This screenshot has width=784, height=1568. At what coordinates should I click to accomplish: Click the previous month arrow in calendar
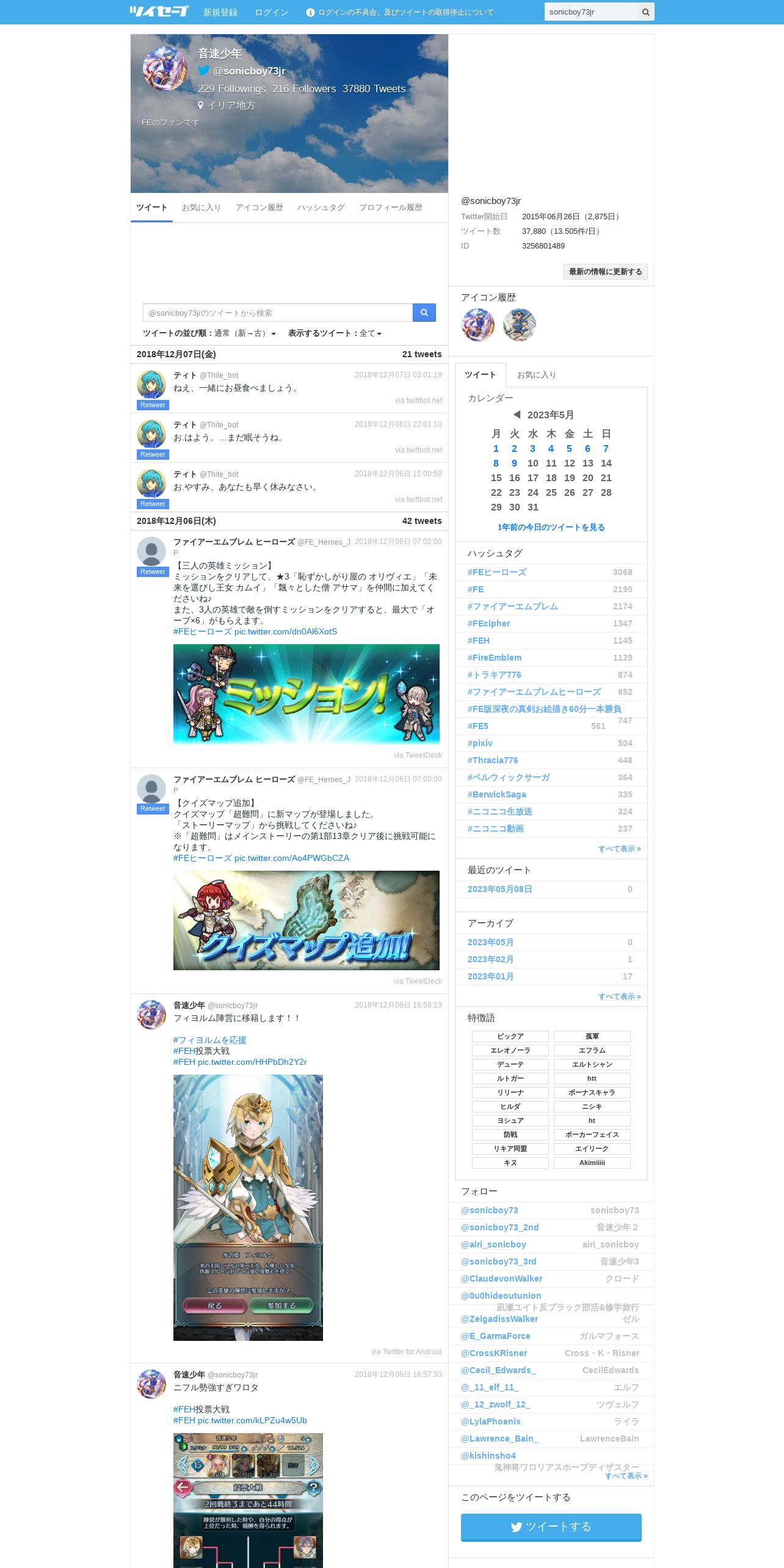(517, 415)
